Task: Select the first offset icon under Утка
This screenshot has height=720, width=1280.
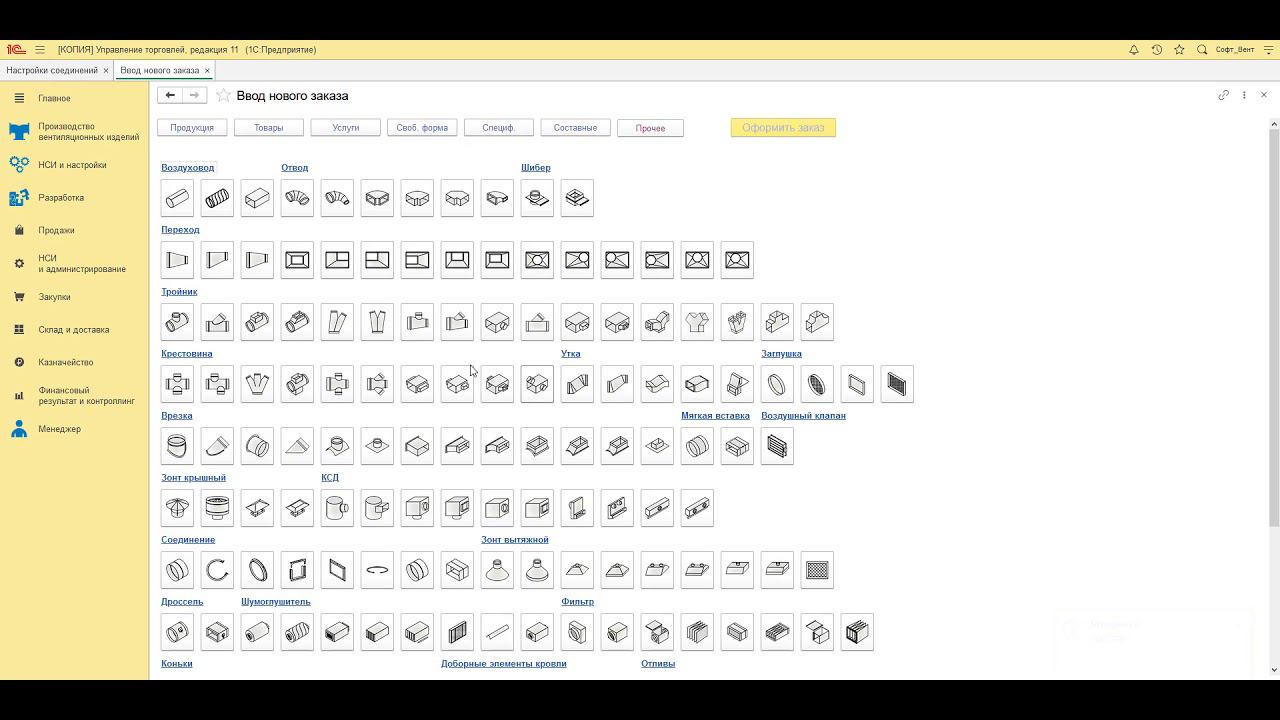Action: [577, 384]
